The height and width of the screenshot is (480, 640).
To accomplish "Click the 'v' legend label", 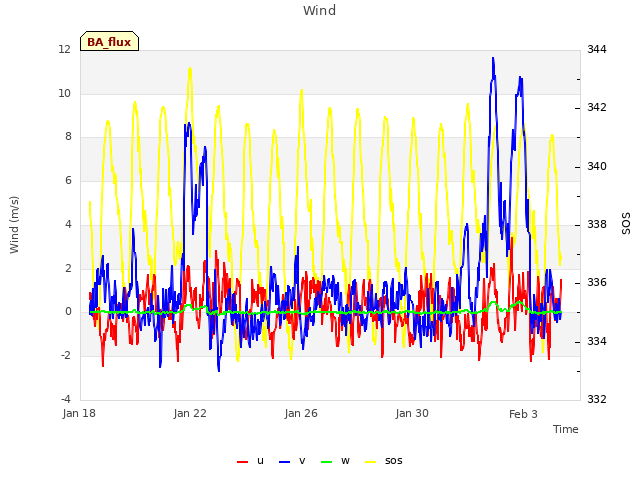I will point(302,461).
